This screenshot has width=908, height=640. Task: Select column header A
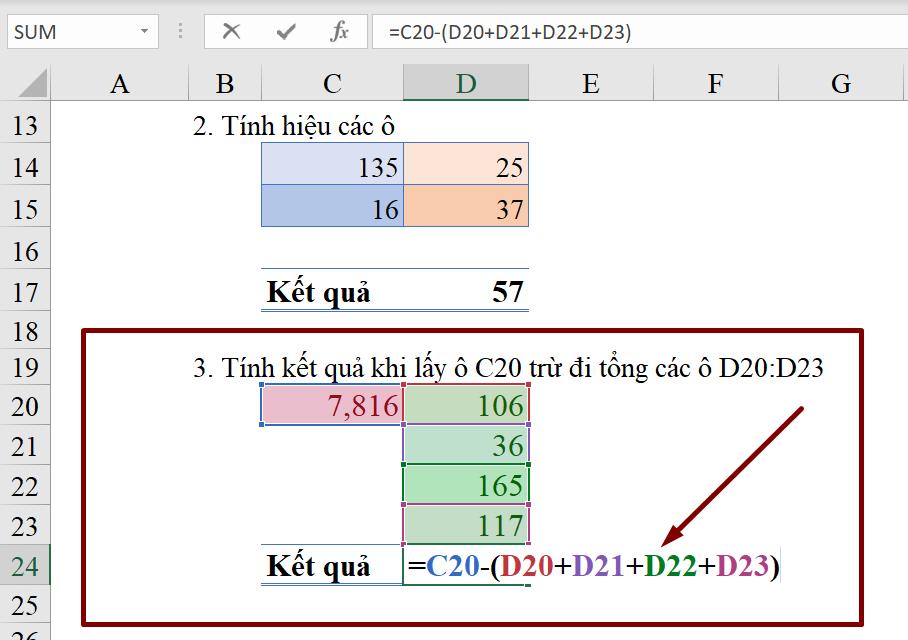[119, 83]
